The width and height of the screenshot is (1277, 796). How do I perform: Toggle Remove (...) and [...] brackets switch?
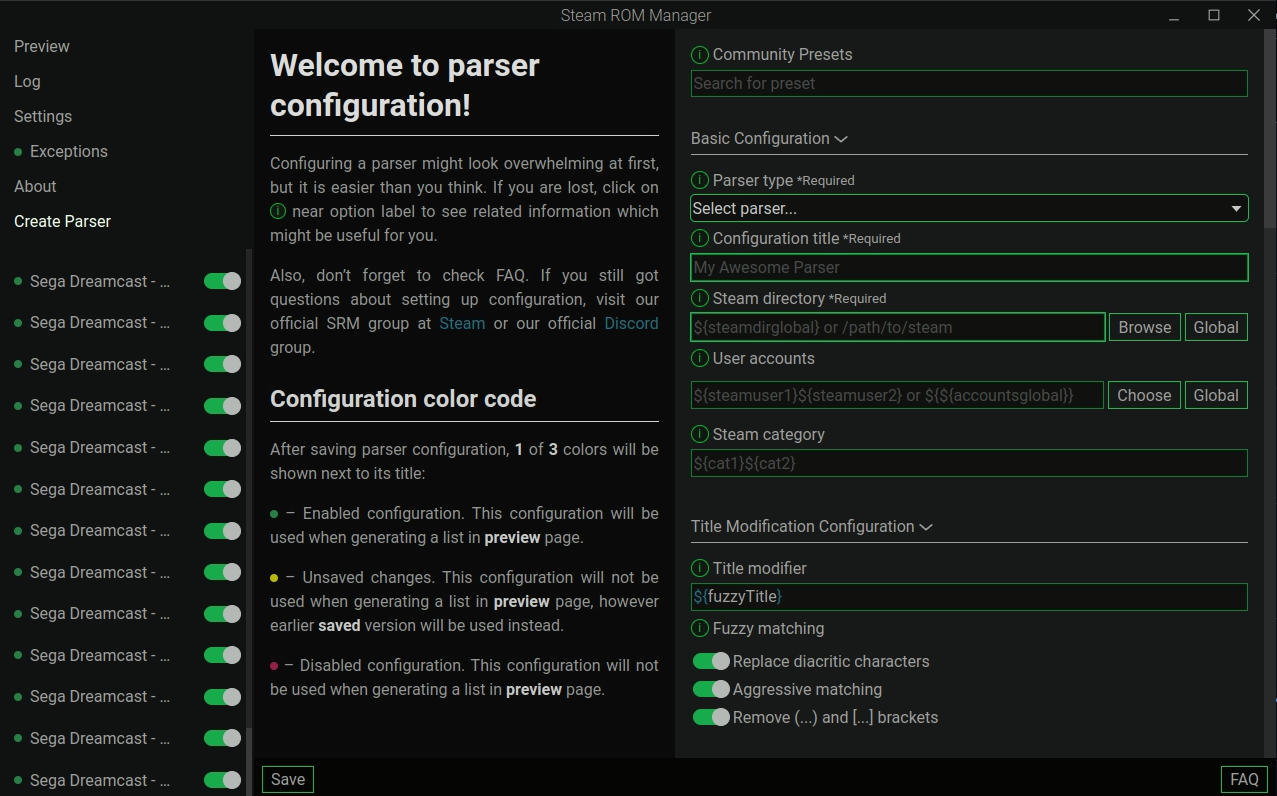[711, 717]
